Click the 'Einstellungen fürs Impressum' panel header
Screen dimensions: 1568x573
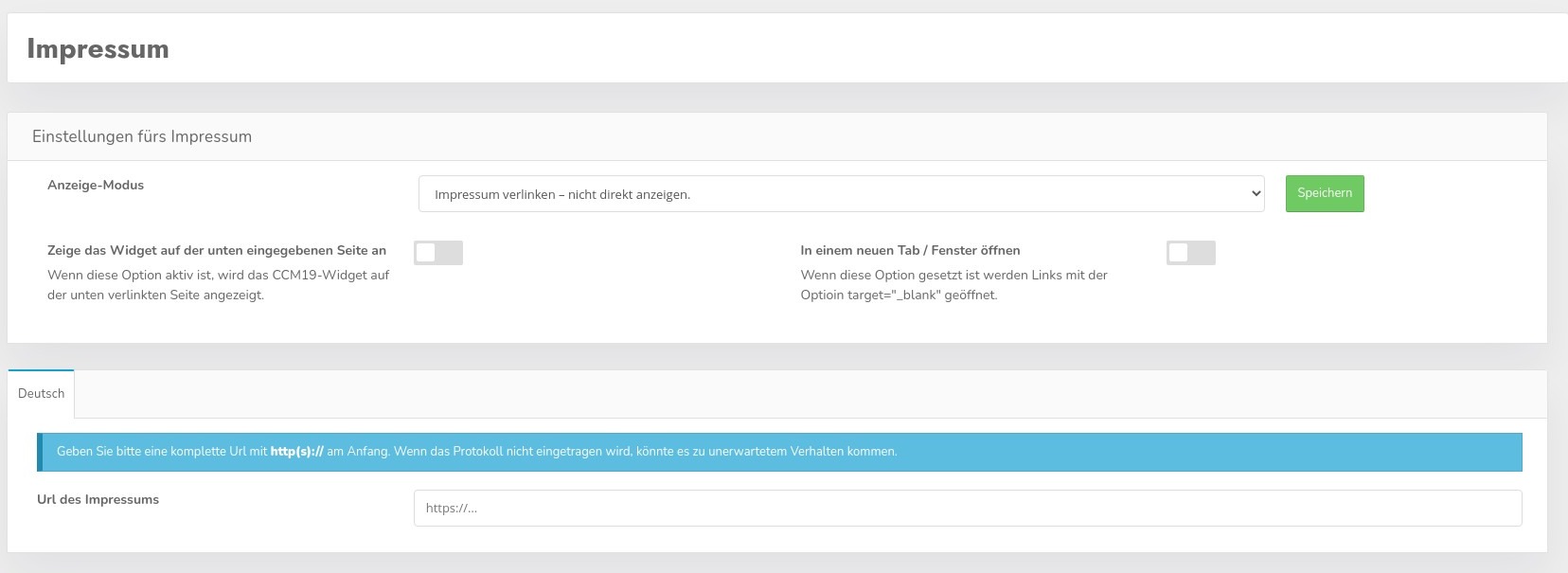[x=142, y=136]
